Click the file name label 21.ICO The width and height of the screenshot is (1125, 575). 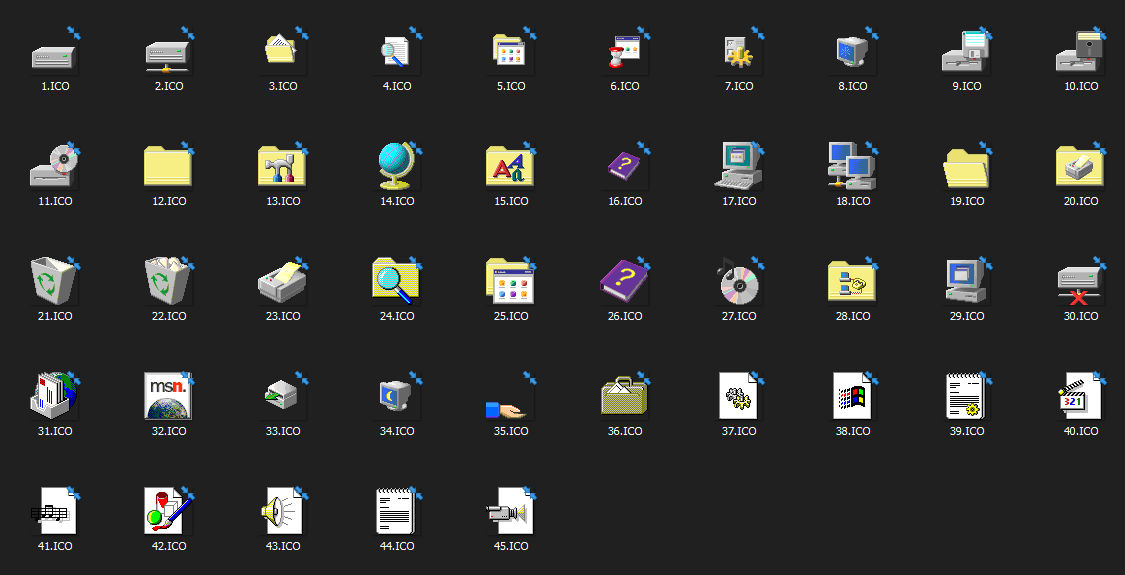(x=55, y=316)
